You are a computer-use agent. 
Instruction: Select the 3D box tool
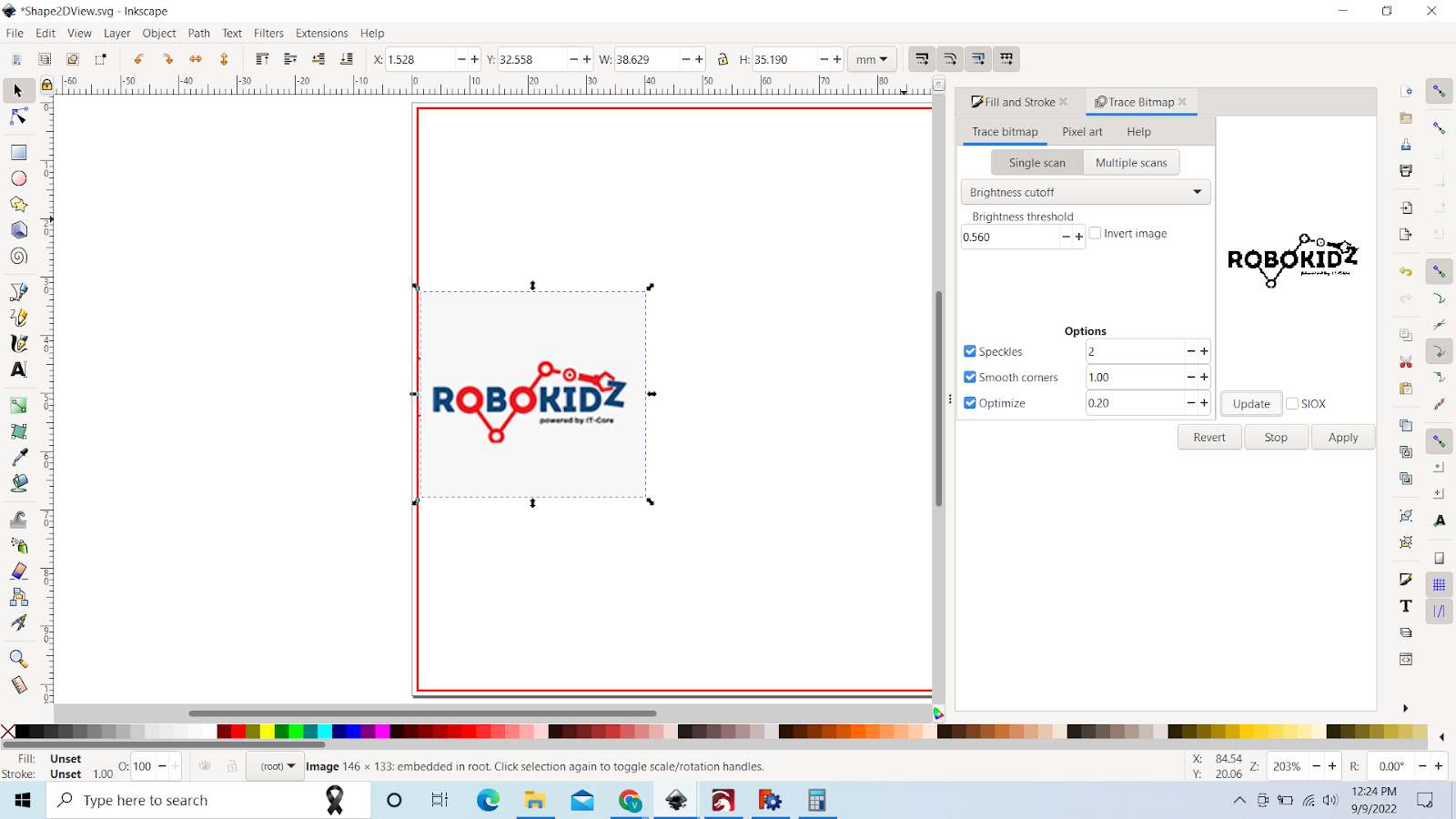tap(18, 230)
